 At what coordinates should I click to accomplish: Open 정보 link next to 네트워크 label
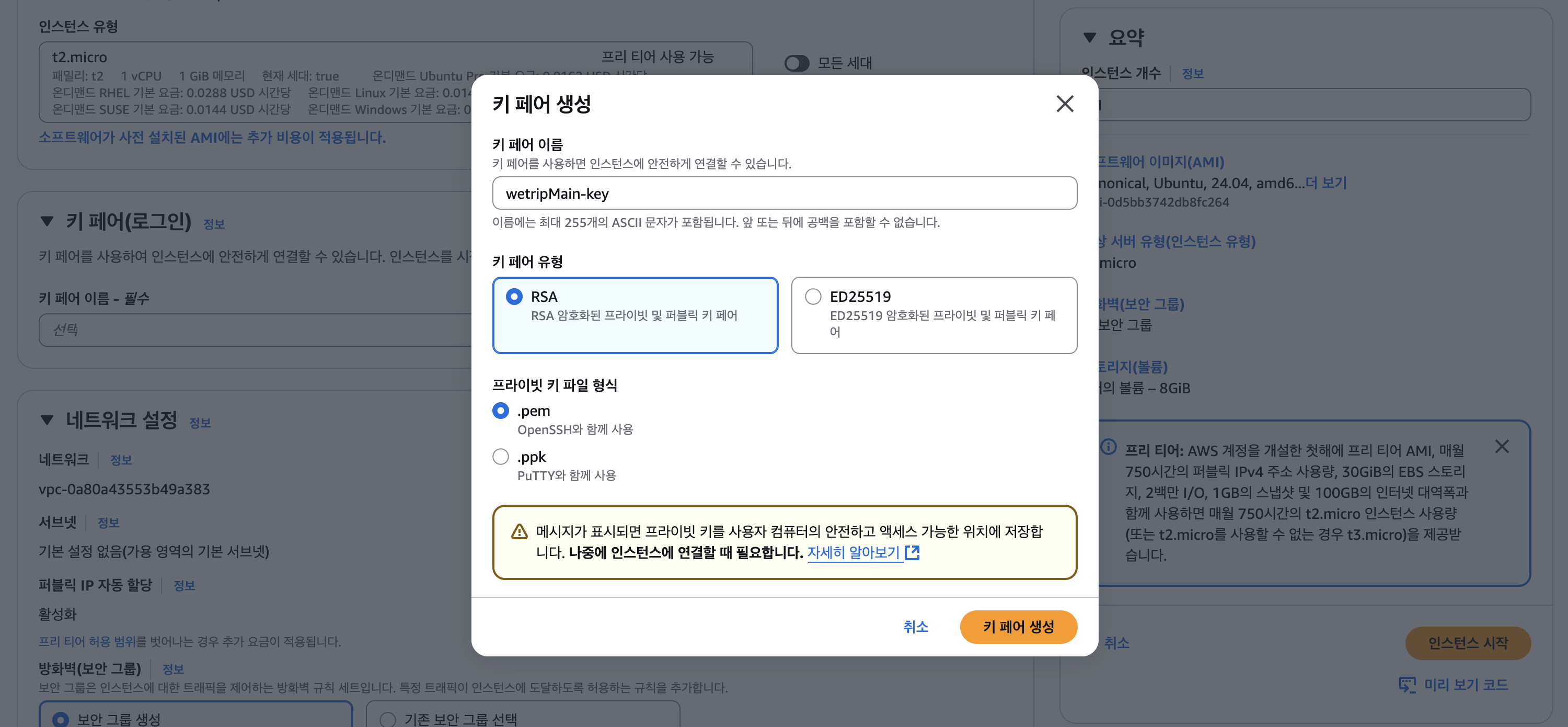pos(121,460)
